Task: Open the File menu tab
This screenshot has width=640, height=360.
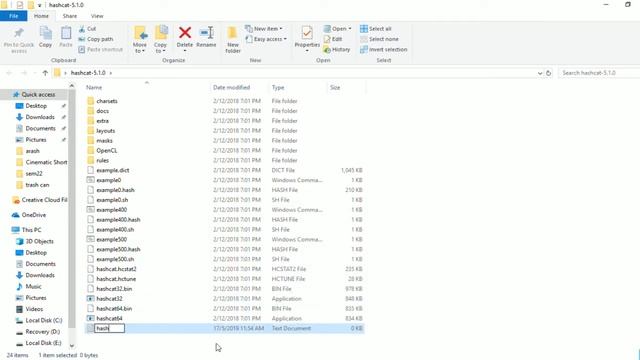Action: 13,16
